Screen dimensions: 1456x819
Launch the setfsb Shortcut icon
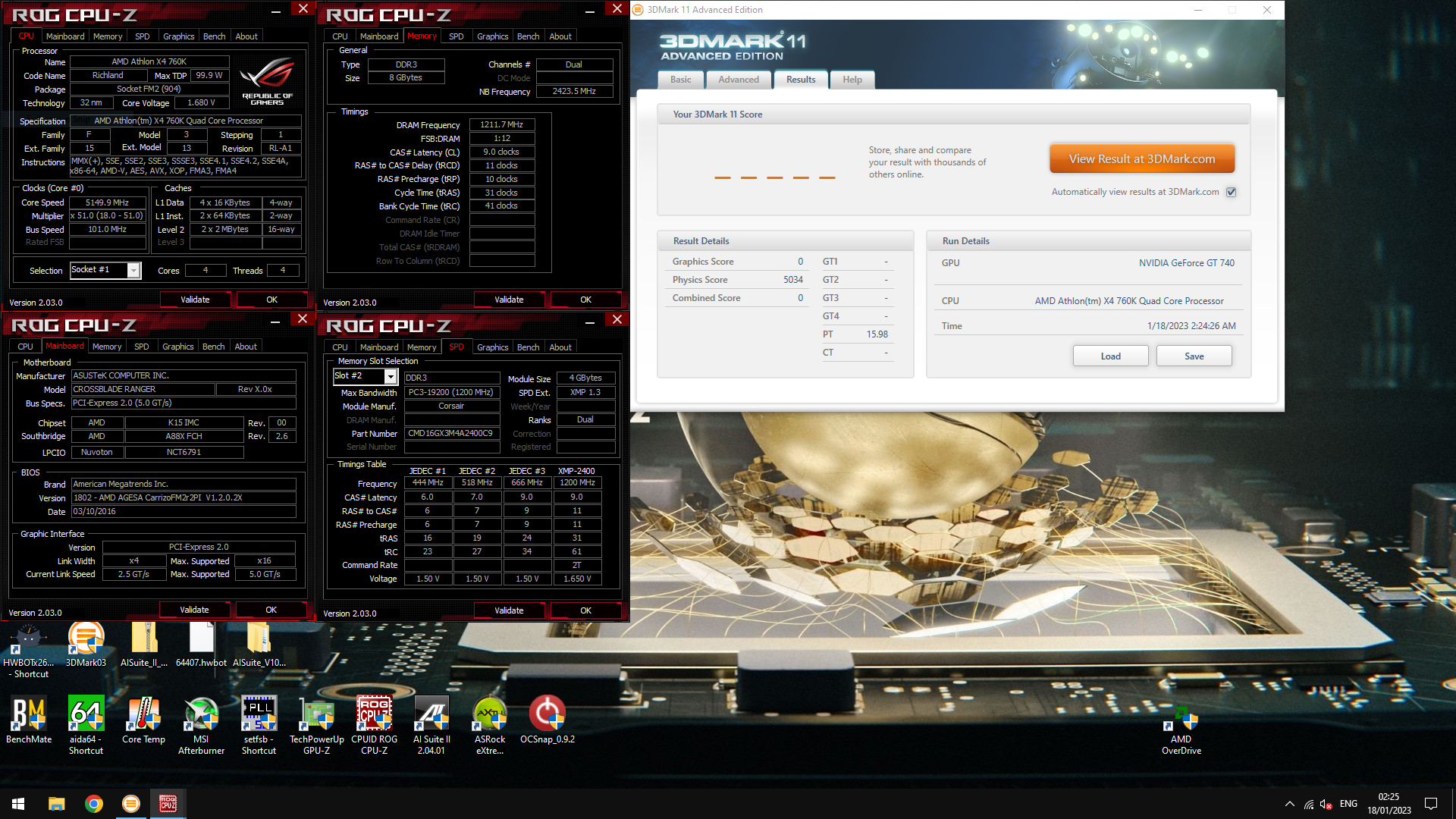click(x=259, y=726)
